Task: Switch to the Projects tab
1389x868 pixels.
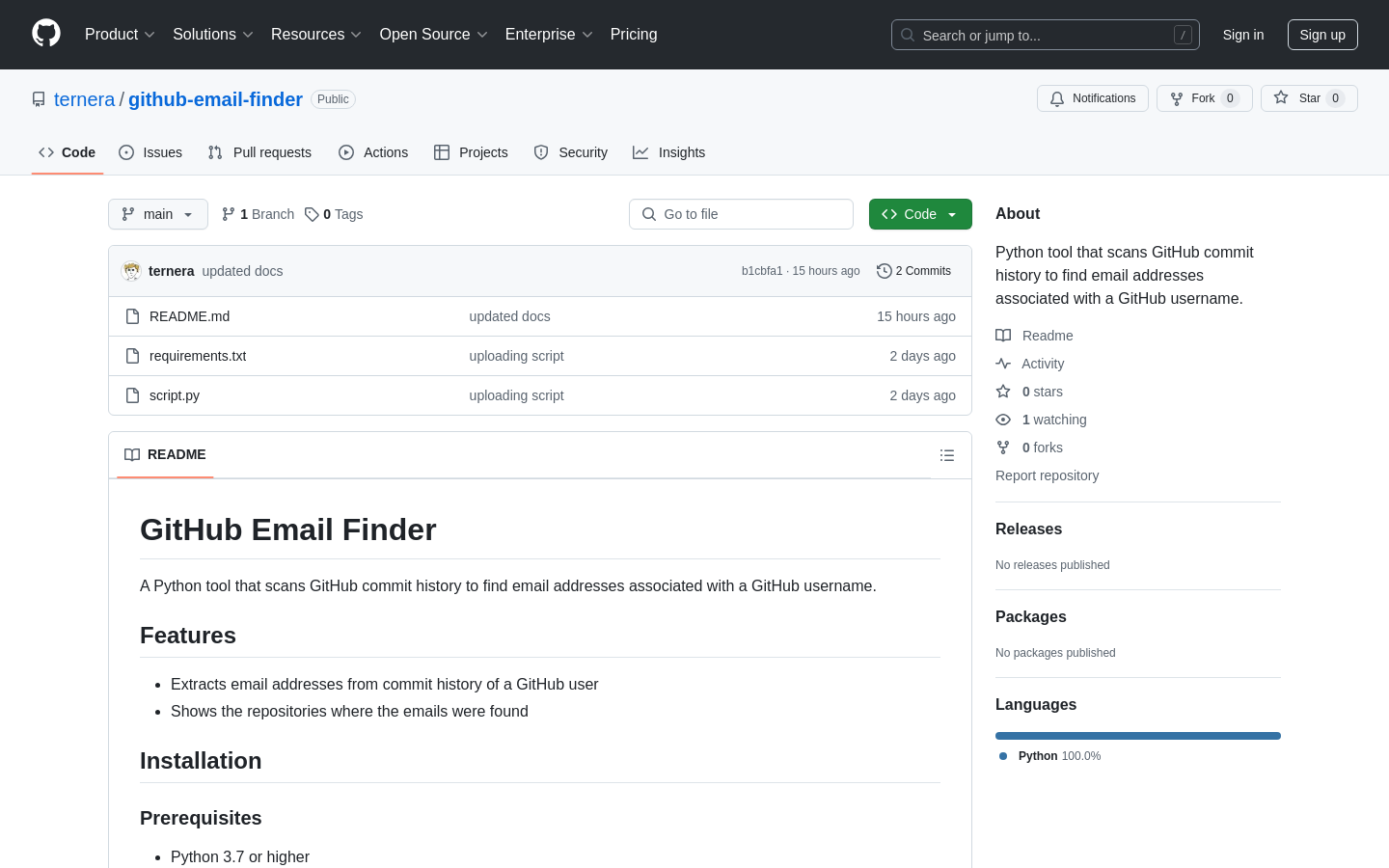Action: click(471, 152)
